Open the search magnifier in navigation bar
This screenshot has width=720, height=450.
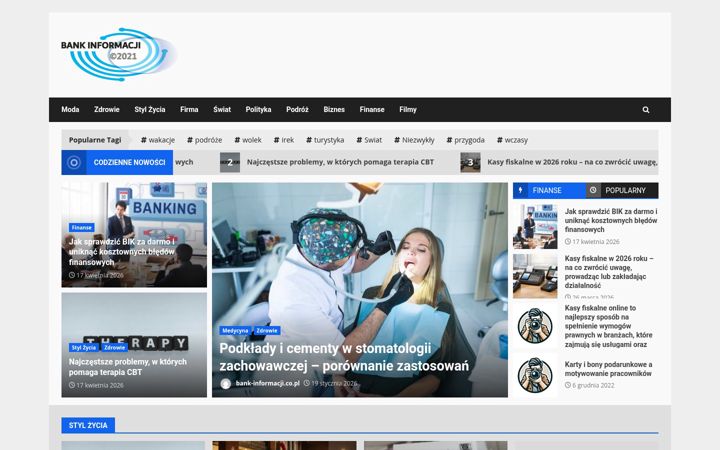pos(646,110)
